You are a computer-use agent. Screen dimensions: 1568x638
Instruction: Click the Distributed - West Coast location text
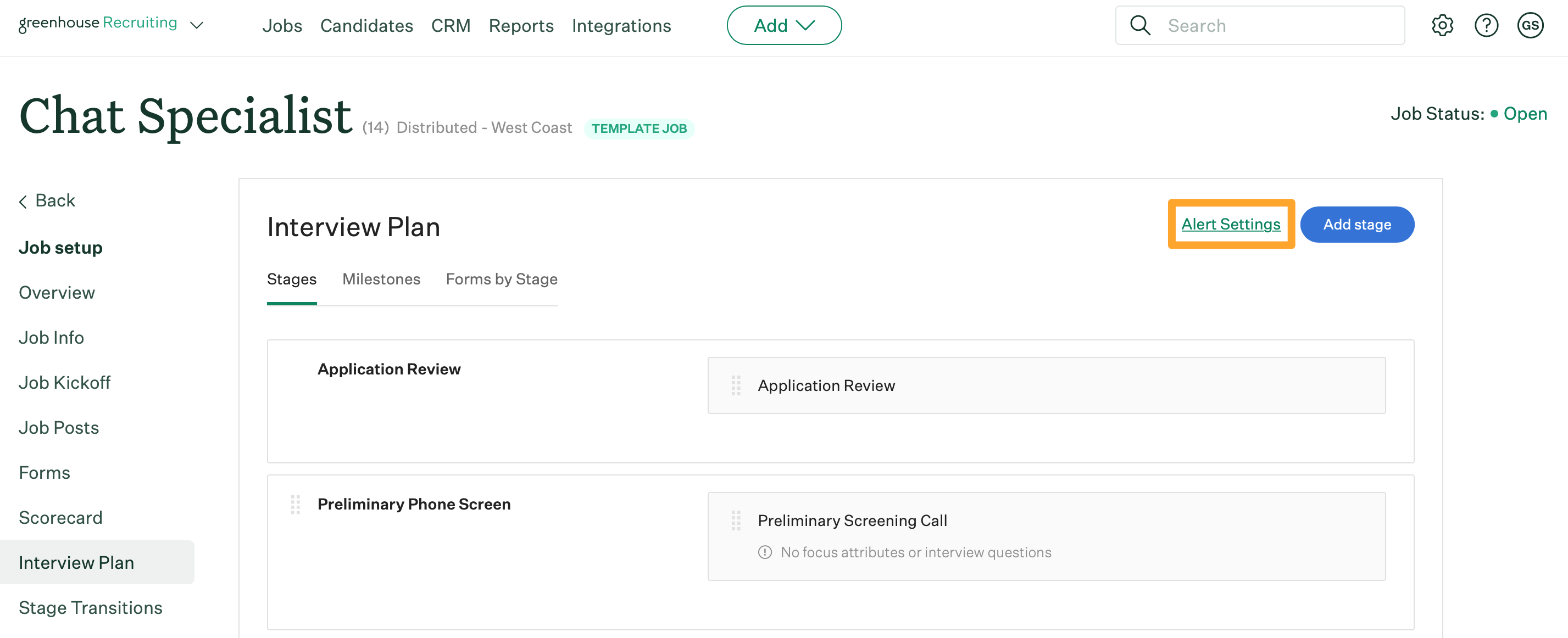484,128
